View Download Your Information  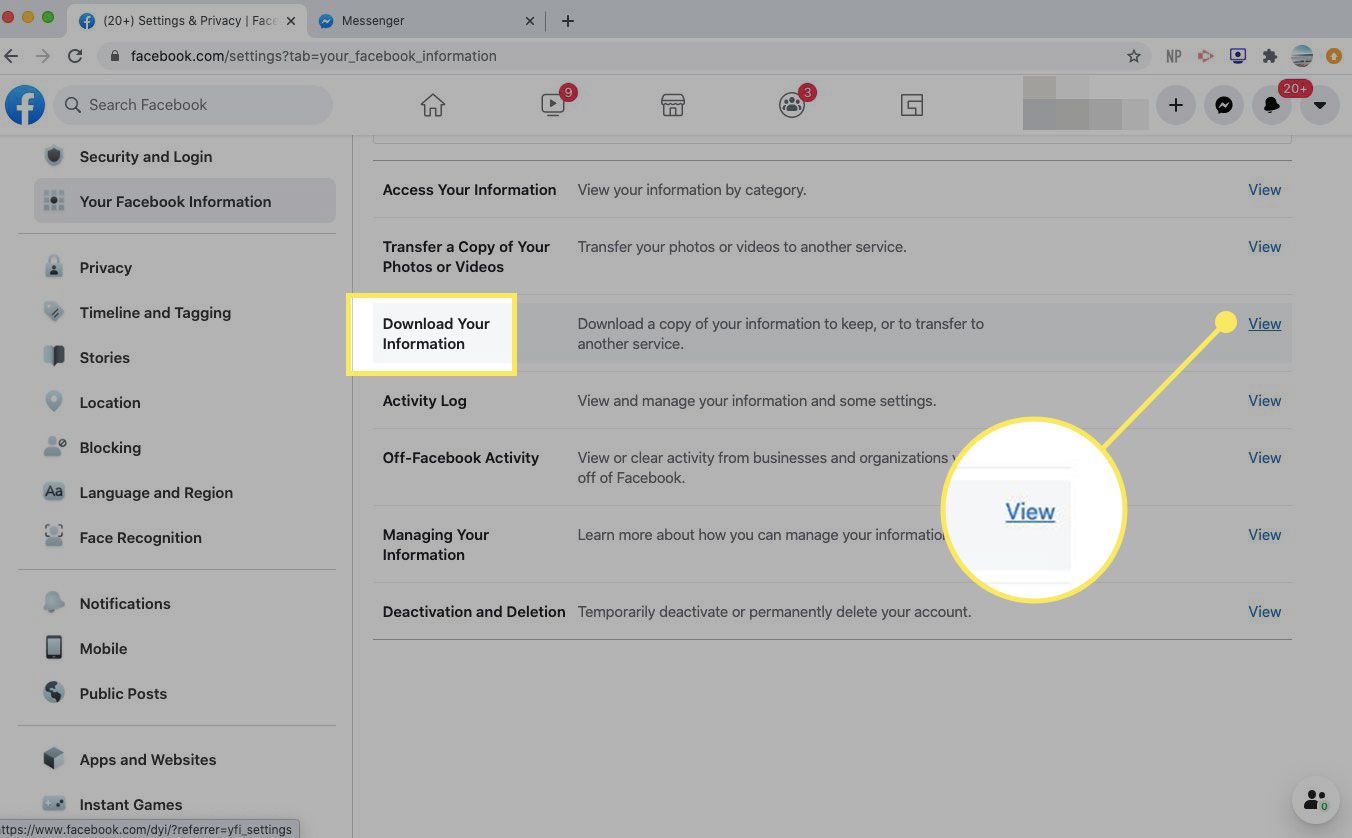[1264, 324]
